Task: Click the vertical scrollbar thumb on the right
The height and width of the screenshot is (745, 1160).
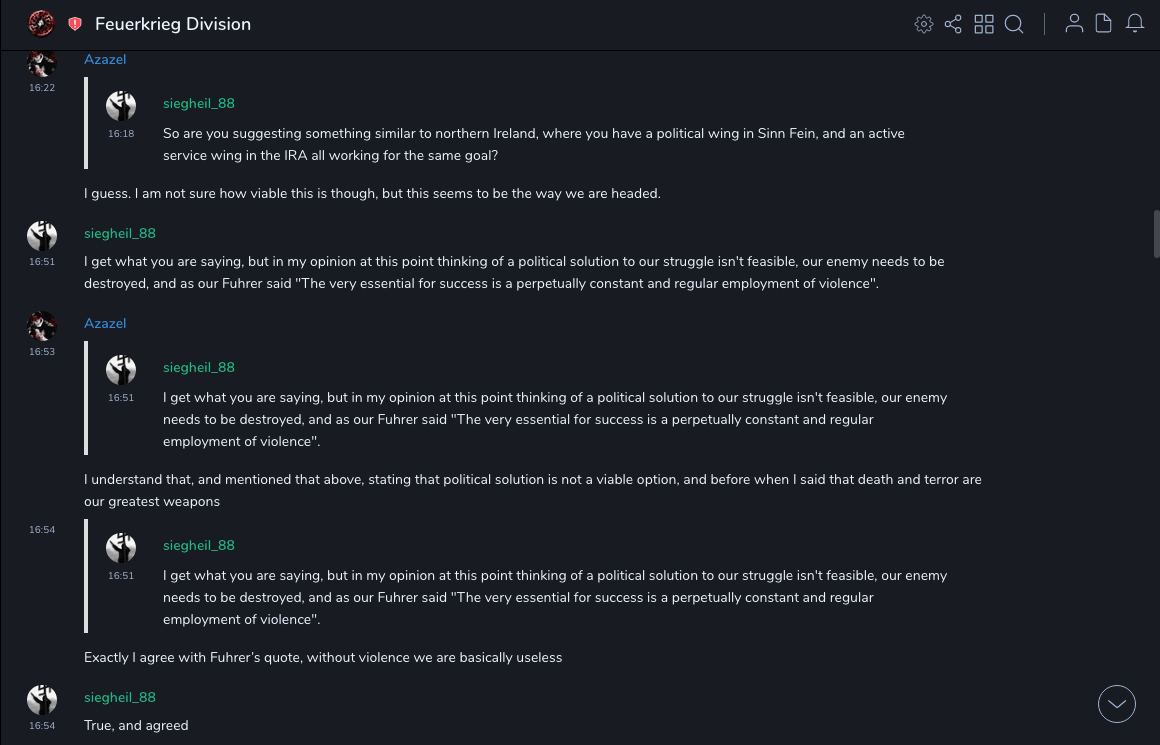Action: point(1156,234)
